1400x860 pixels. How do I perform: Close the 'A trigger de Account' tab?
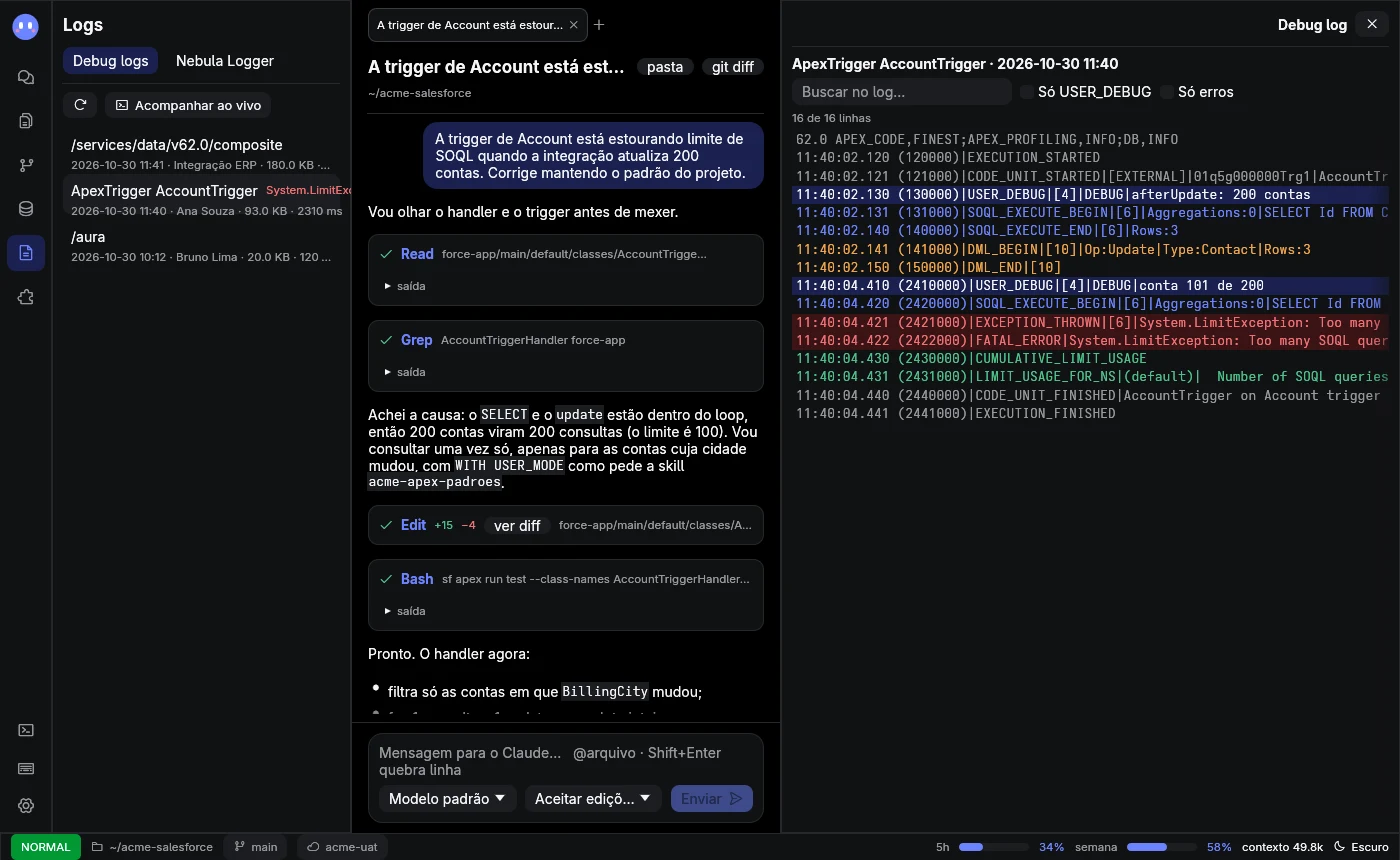pyautogui.click(x=573, y=25)
